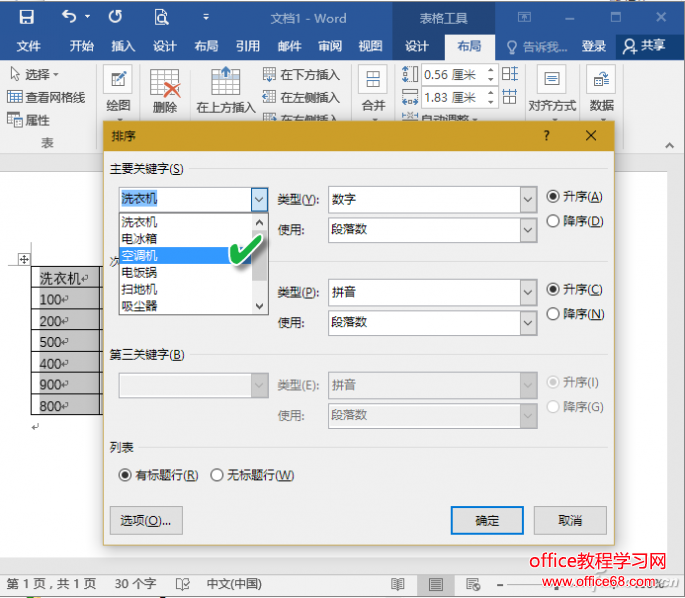Click the Save icon in title bar
The height and width of the screenshot is (598, 685).
(x=26, y=17)
